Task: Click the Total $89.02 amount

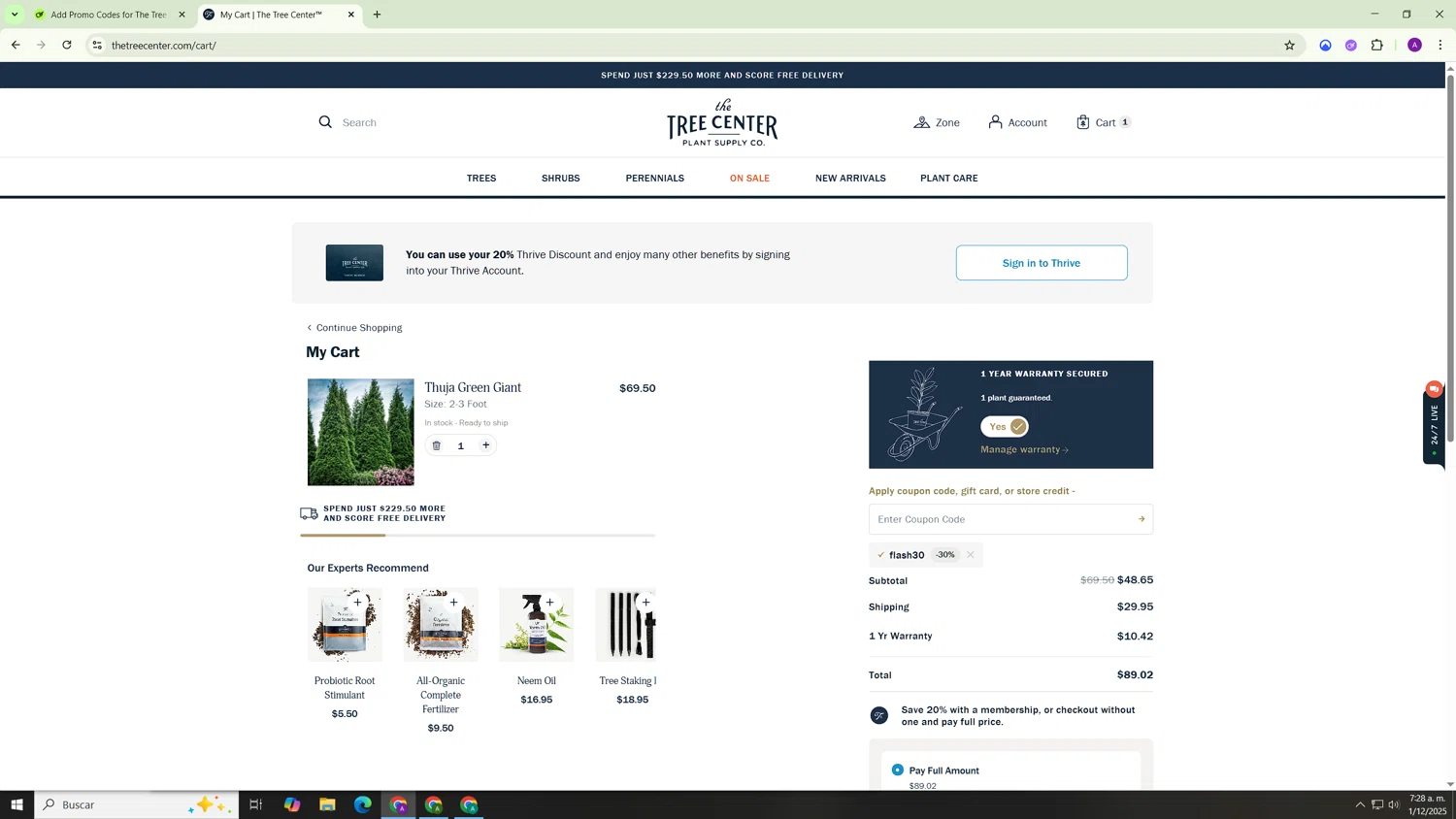Action: (x=1135, y=675)
